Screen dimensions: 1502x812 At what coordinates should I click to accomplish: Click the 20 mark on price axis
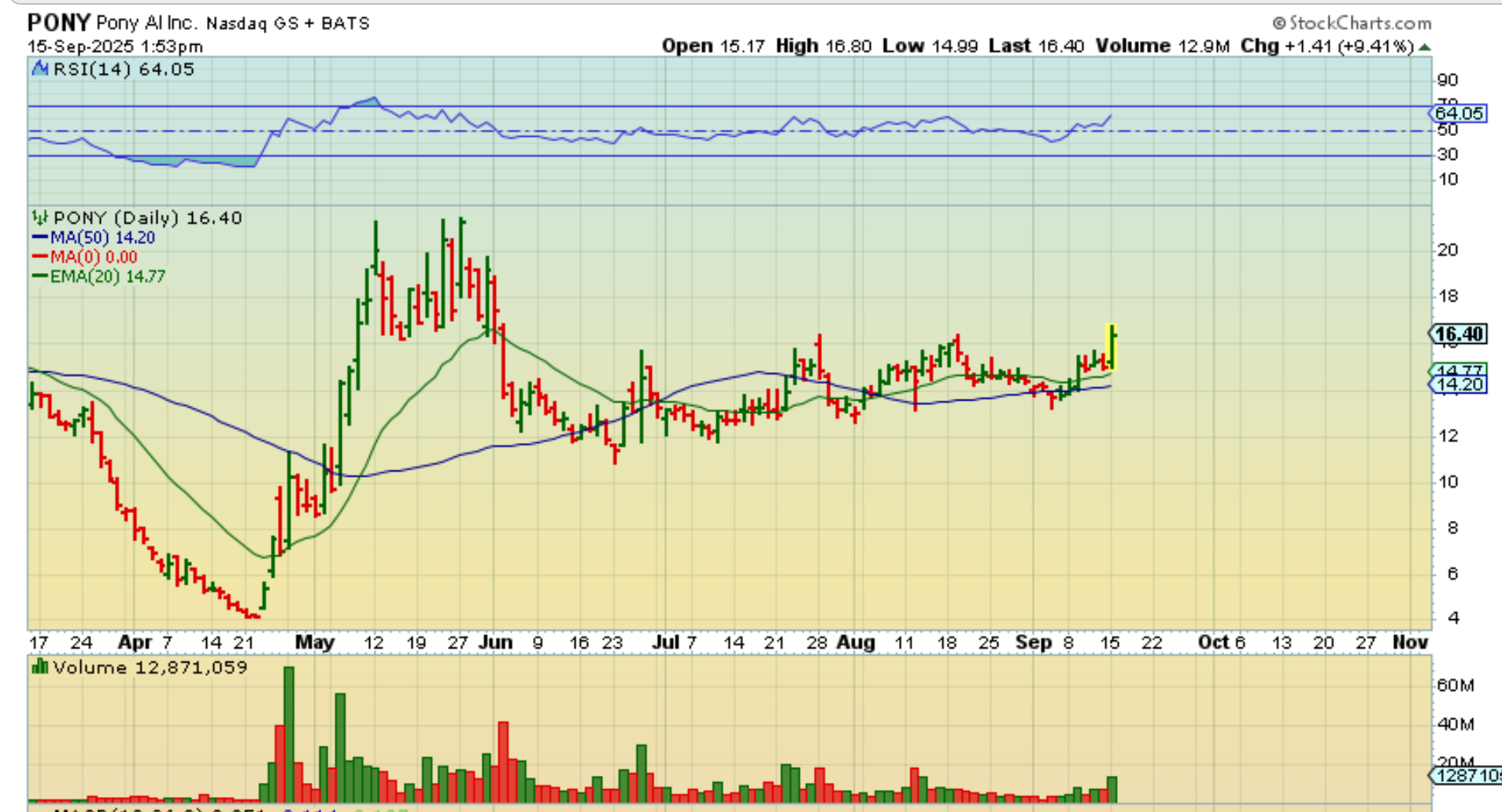click(x=1448, y=250)
